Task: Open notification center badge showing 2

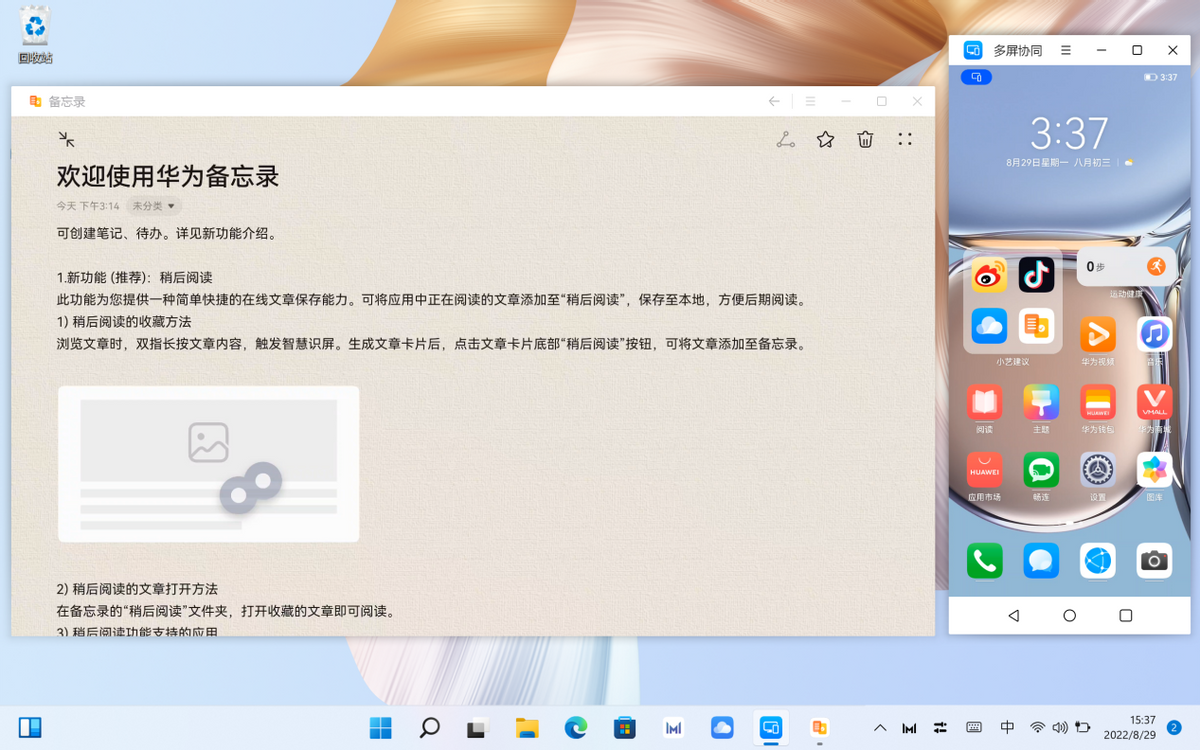Action: [1174, 728]
